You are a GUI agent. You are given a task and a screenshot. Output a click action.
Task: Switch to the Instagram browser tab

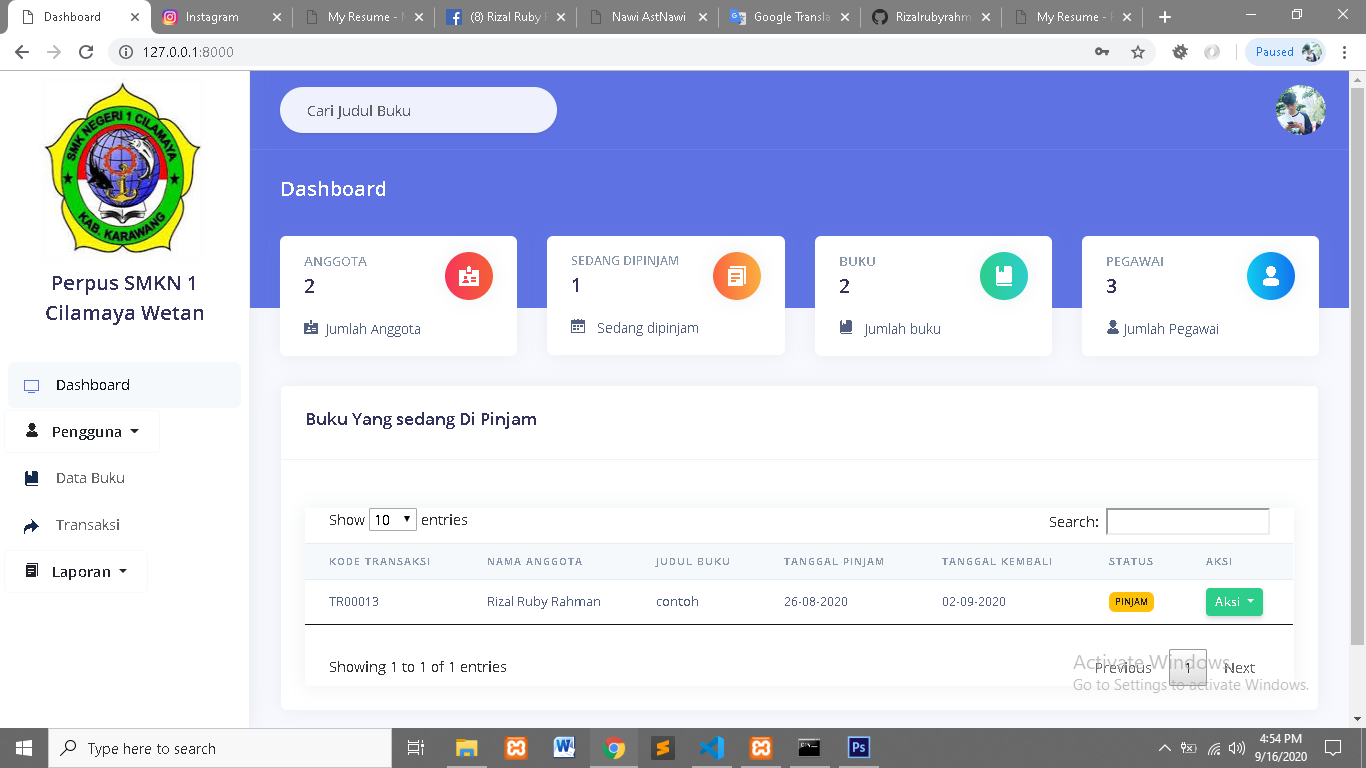212,17
